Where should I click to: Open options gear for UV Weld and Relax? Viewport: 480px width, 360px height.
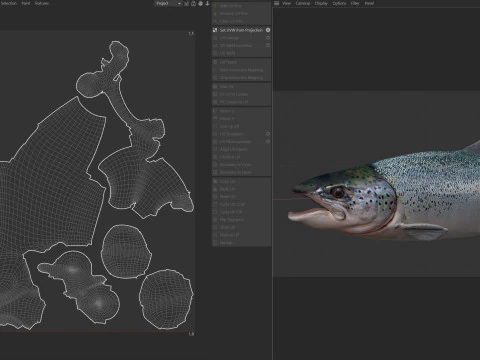click(x=268, y=45)
